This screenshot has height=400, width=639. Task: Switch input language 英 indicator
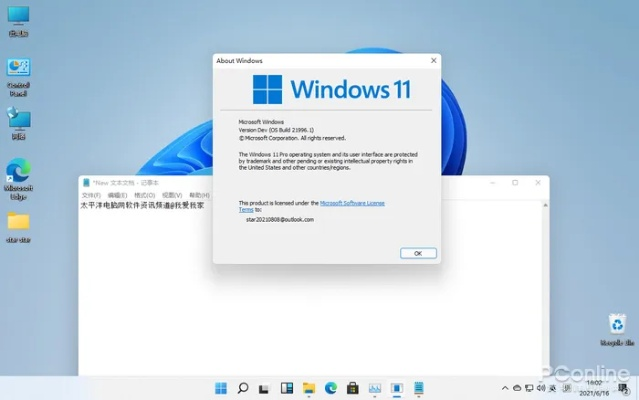coord(553,388)
